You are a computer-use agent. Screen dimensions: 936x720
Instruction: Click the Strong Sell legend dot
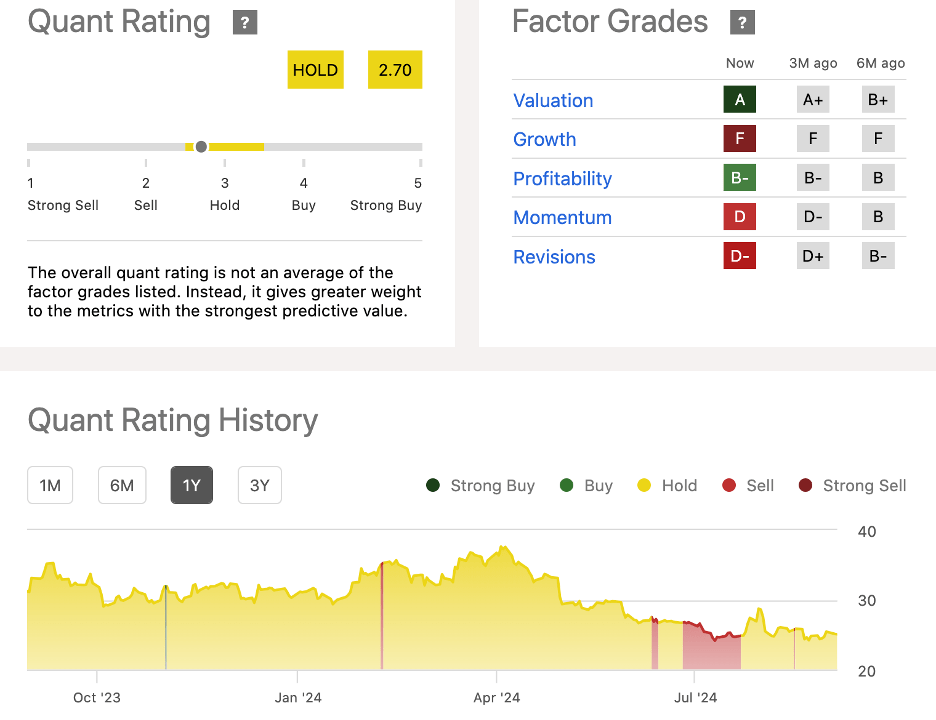(x=806, y=485)
